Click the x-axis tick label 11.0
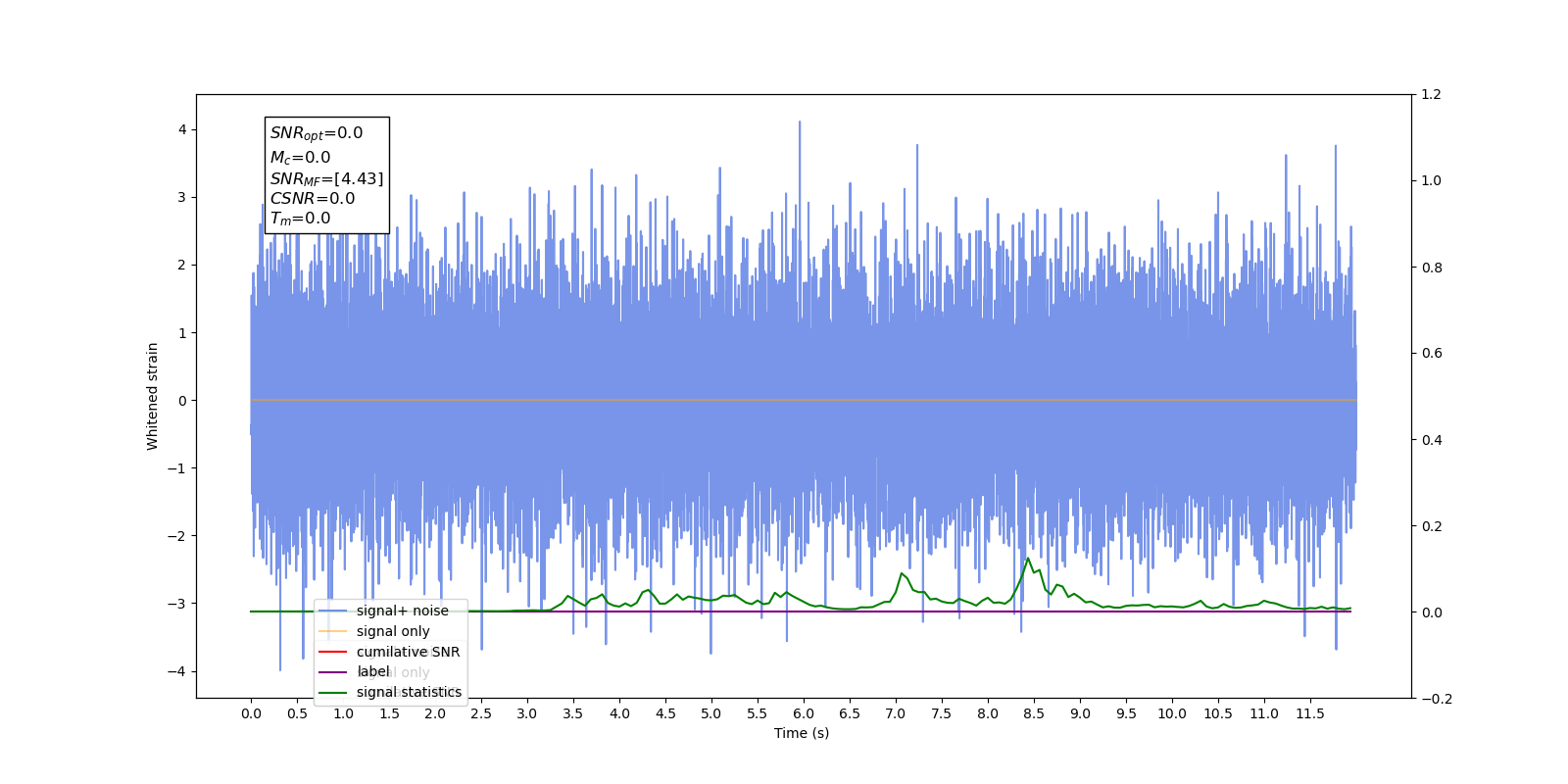Screen dimensions: 1568x784 pos(1264,713)
